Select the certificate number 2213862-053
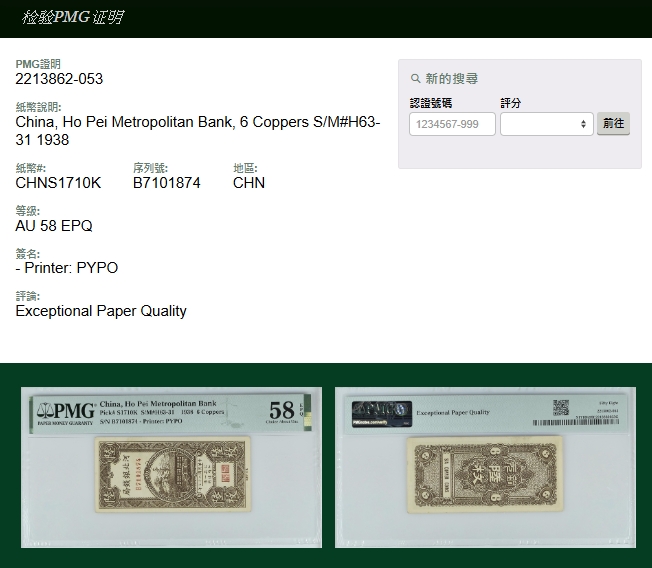Viewport: 652px width, 568px height. click(x=59, y=79)
